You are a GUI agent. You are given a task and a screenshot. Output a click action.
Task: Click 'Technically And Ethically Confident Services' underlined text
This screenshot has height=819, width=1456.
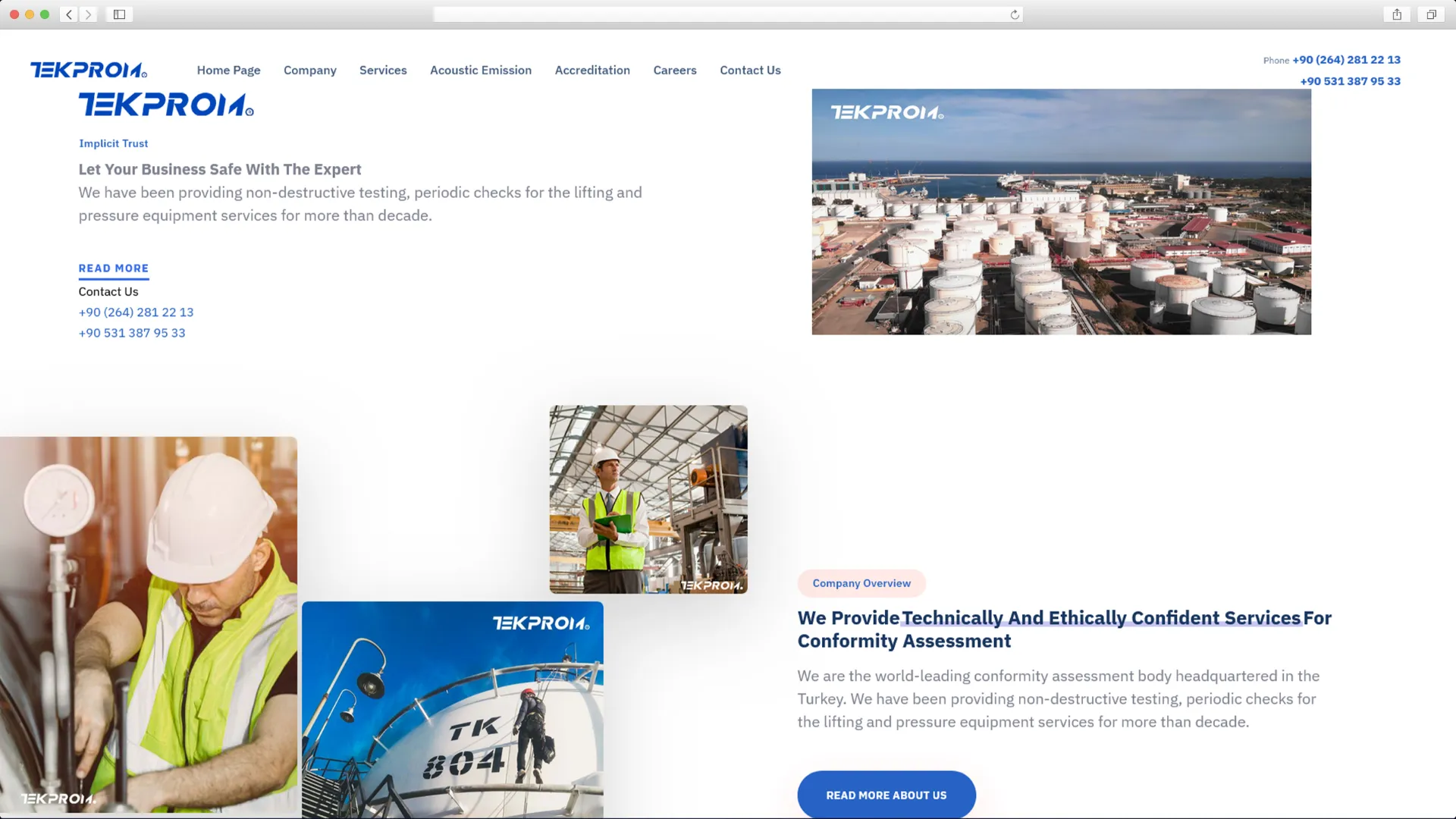click(1101, 618)
